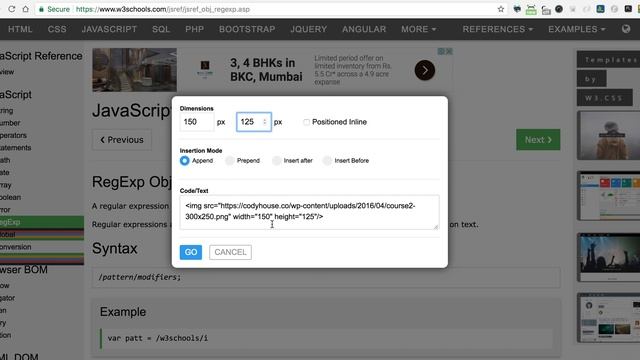640x360 pixels.
Task: Open the BOOTSTRAP tutorial tab
Action: point(247,29)
